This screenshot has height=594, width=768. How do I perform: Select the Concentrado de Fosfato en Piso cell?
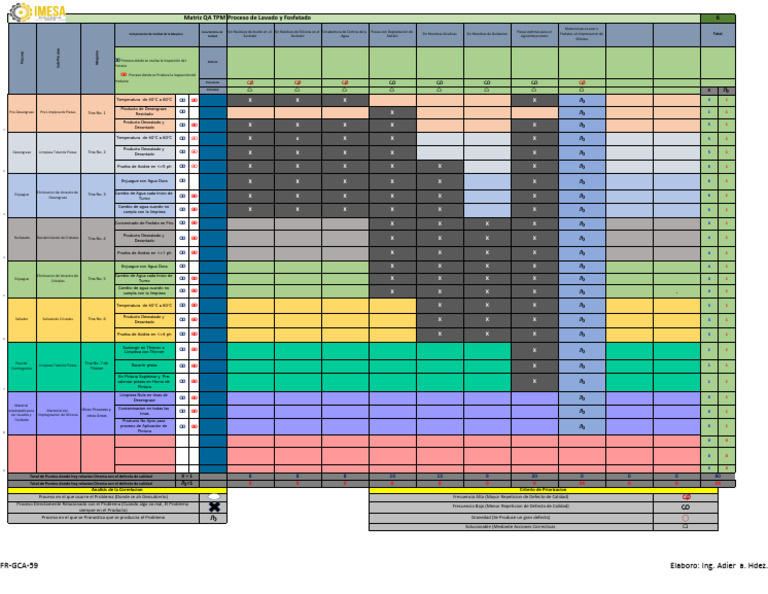pos(145,223)
